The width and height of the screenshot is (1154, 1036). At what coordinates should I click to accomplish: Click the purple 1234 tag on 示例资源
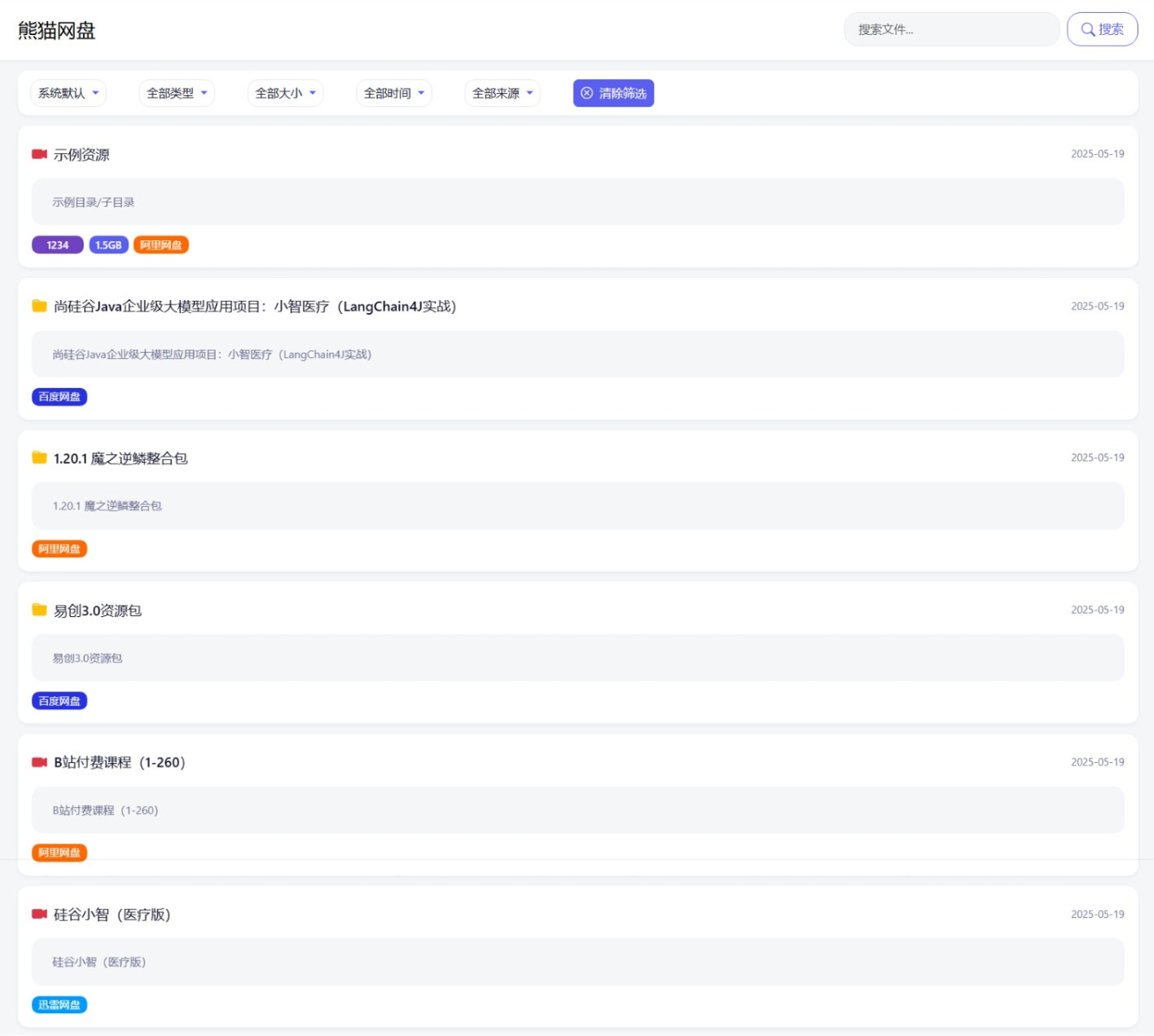click(57, 245)
